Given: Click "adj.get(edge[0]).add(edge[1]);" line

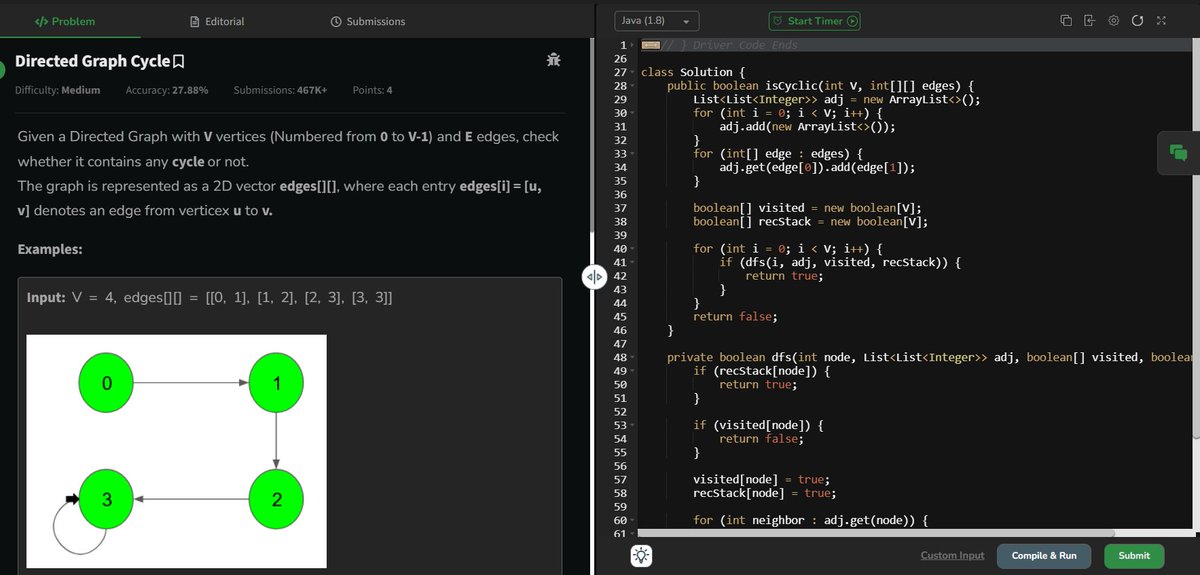Looking at the screenshot, I should point(817,167).
